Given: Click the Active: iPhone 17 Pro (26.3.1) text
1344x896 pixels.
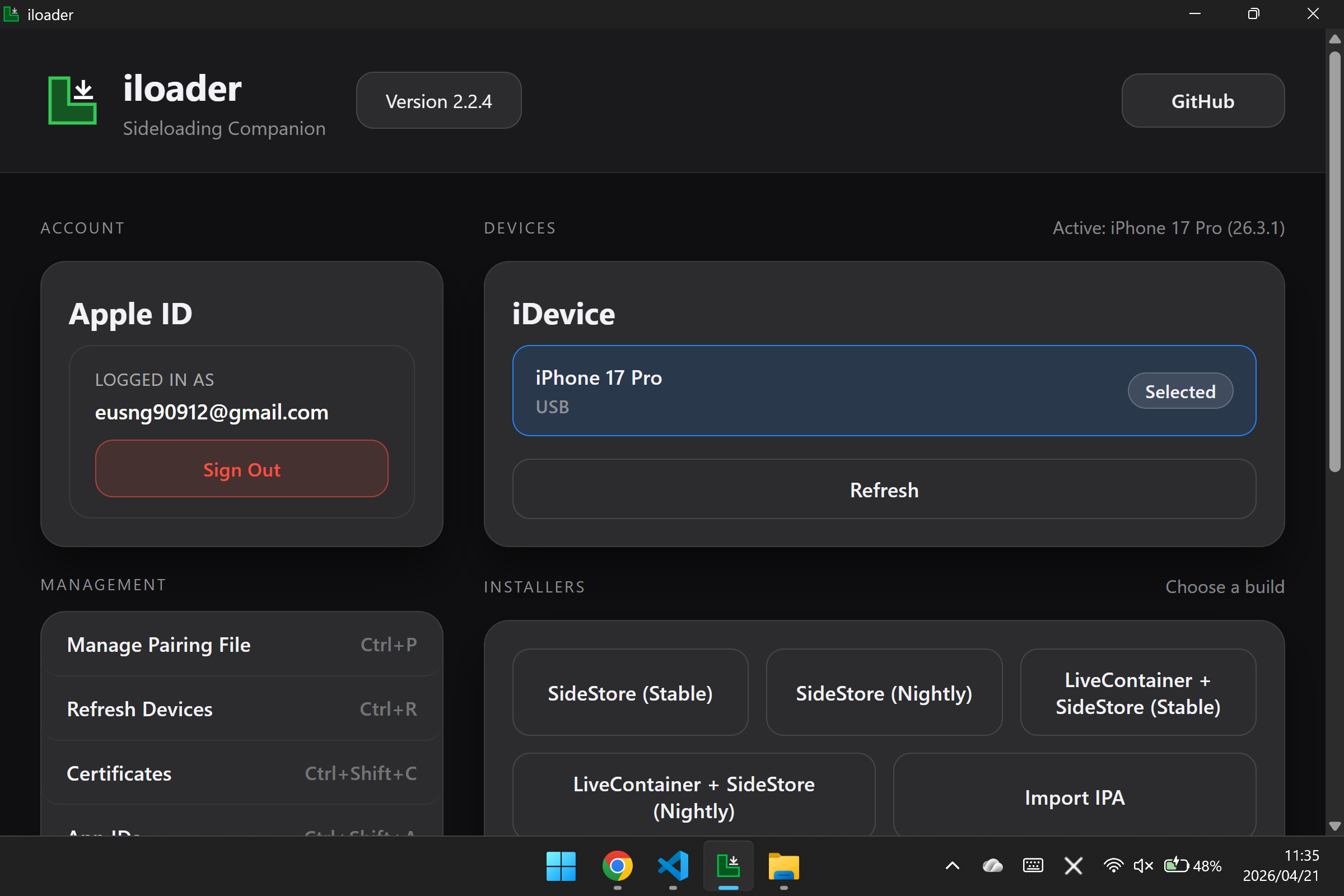Looking at the screenshot, I should [1169, 228].
